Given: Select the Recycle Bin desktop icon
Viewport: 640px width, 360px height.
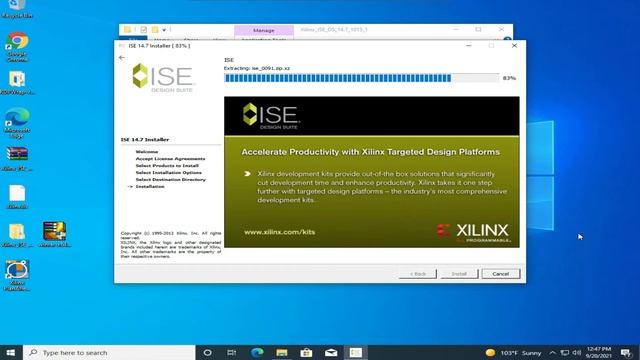Looking at the screenshot, I should point(17,9).
